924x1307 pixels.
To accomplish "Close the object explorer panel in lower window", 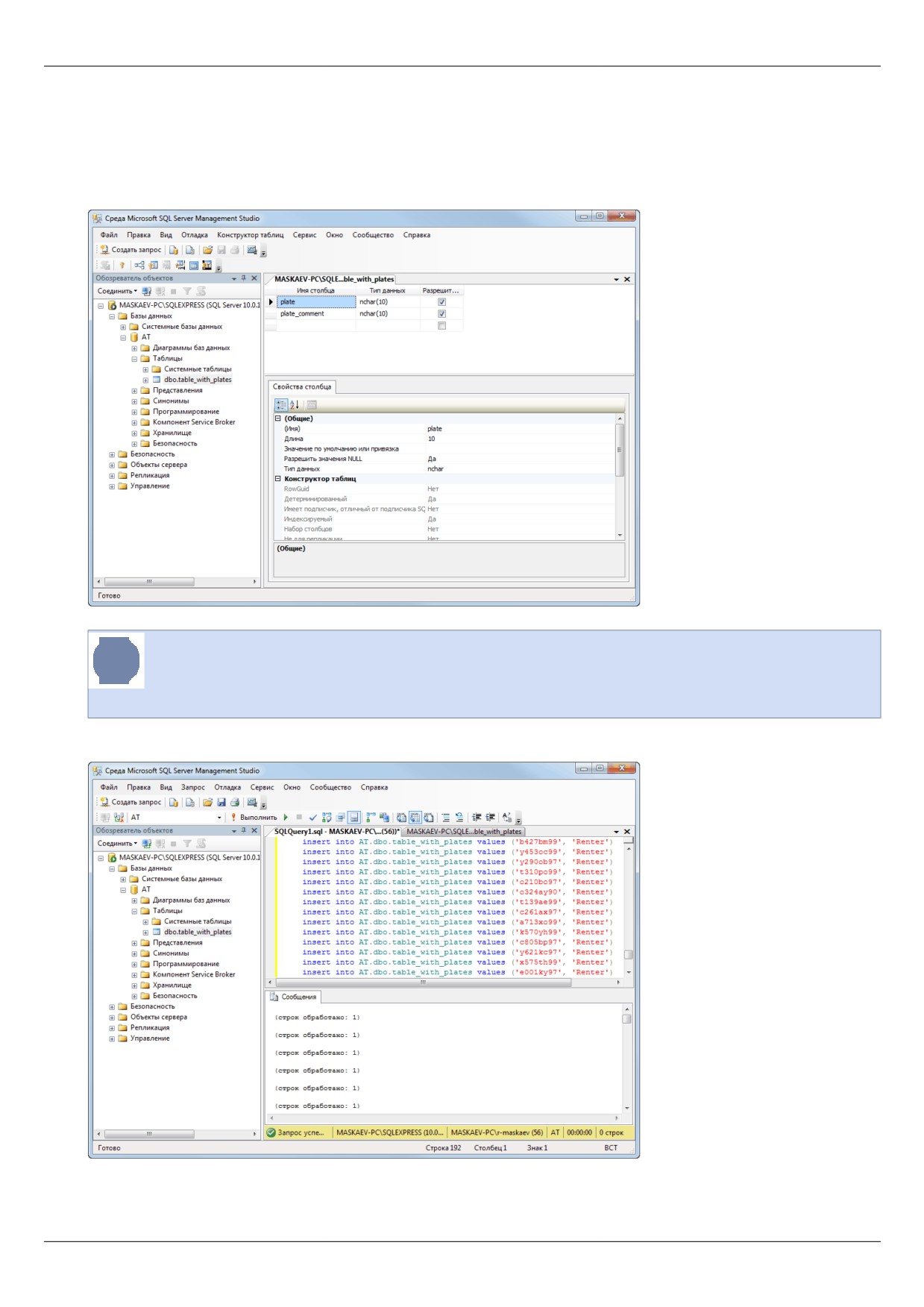I will pos(254,830).
